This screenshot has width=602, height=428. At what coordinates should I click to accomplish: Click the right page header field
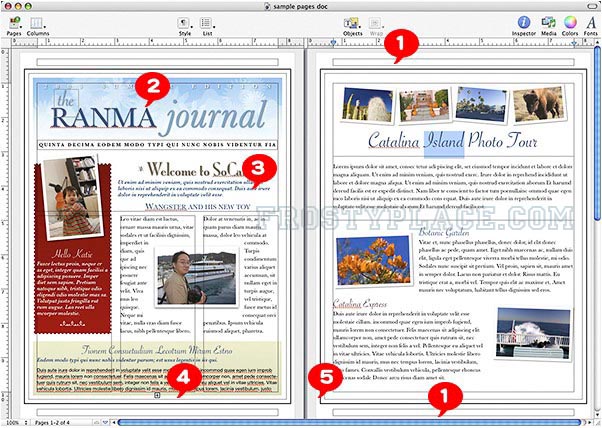[453, 62]
